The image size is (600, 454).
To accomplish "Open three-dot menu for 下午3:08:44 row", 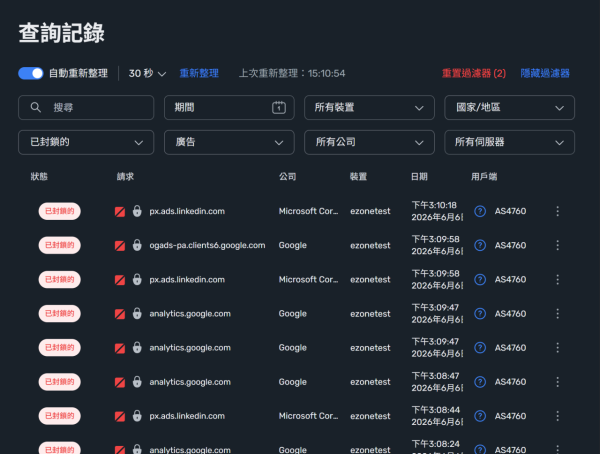I will [x=558, y=416].
